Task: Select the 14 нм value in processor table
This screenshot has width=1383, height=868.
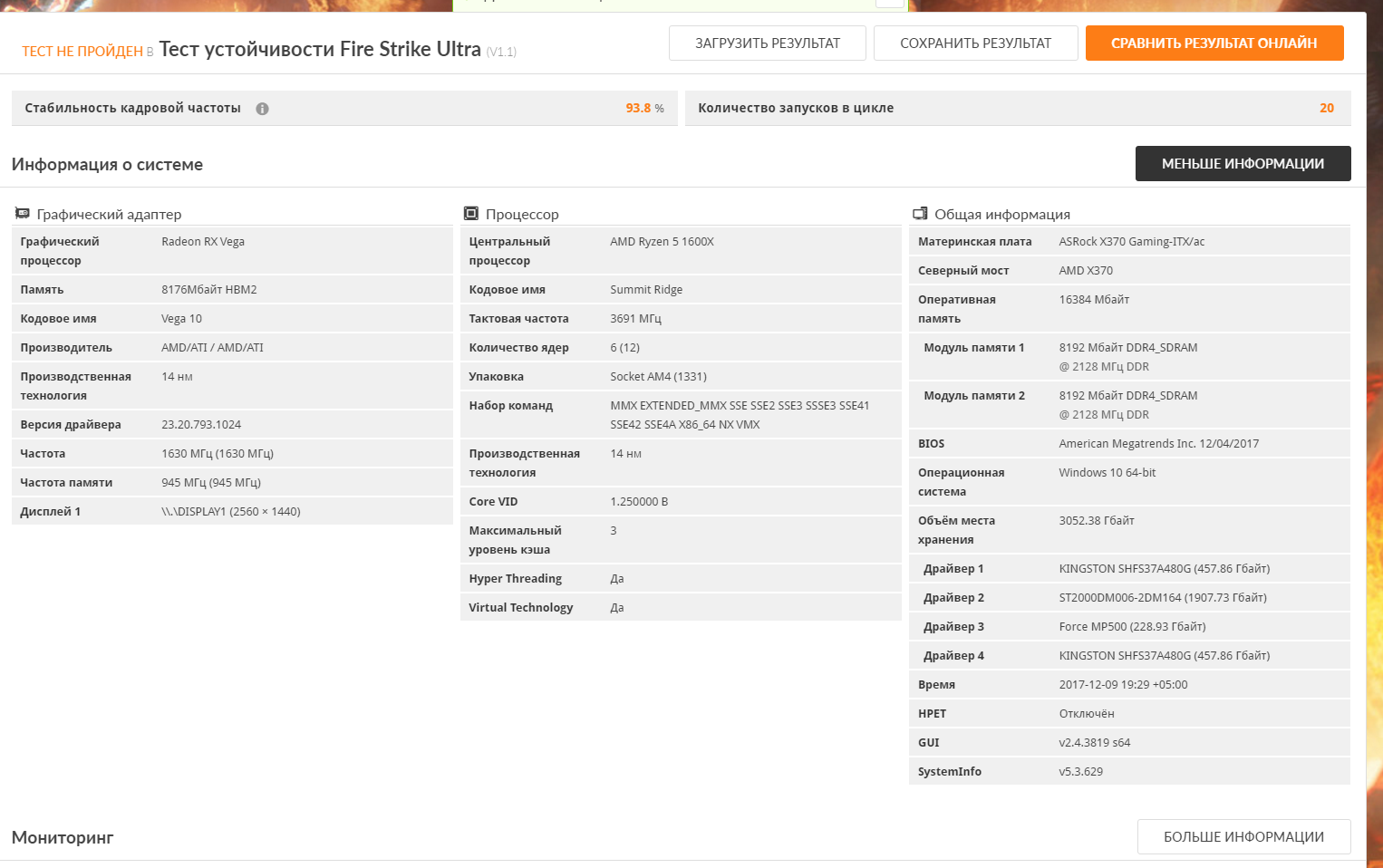Action: click(625, 454)
